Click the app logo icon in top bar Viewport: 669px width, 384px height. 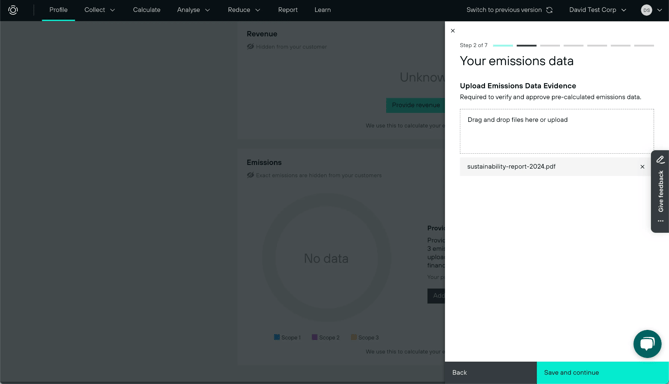tap(13, 10)
